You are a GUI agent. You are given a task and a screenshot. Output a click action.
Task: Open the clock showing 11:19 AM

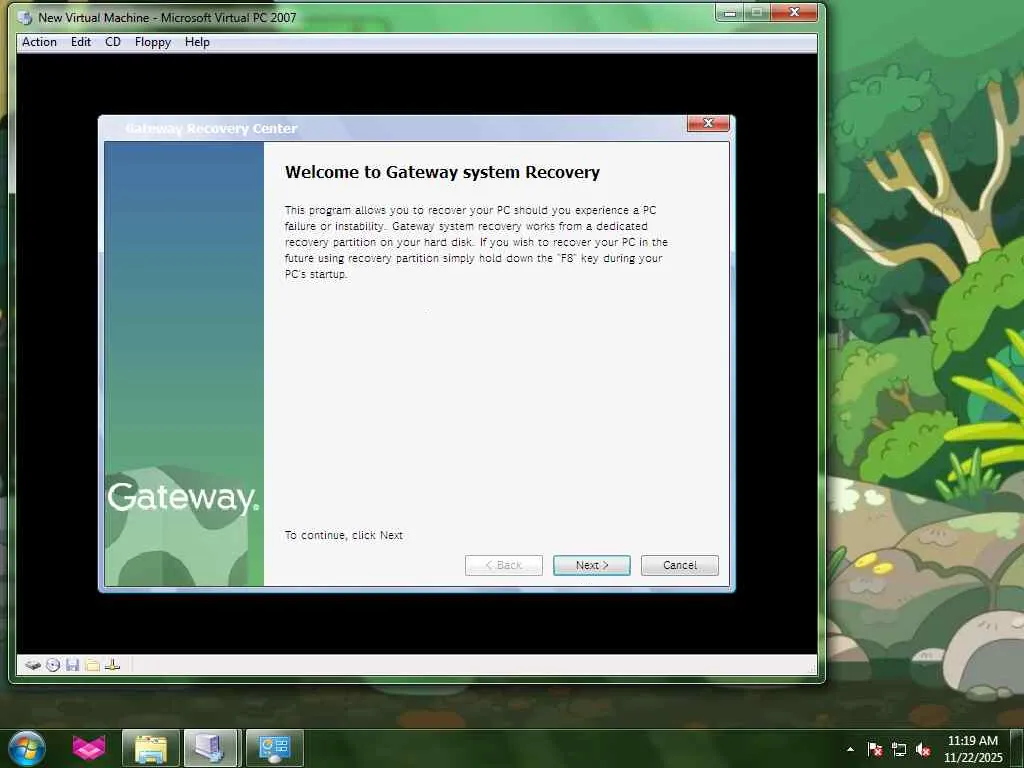pos(972,749)
